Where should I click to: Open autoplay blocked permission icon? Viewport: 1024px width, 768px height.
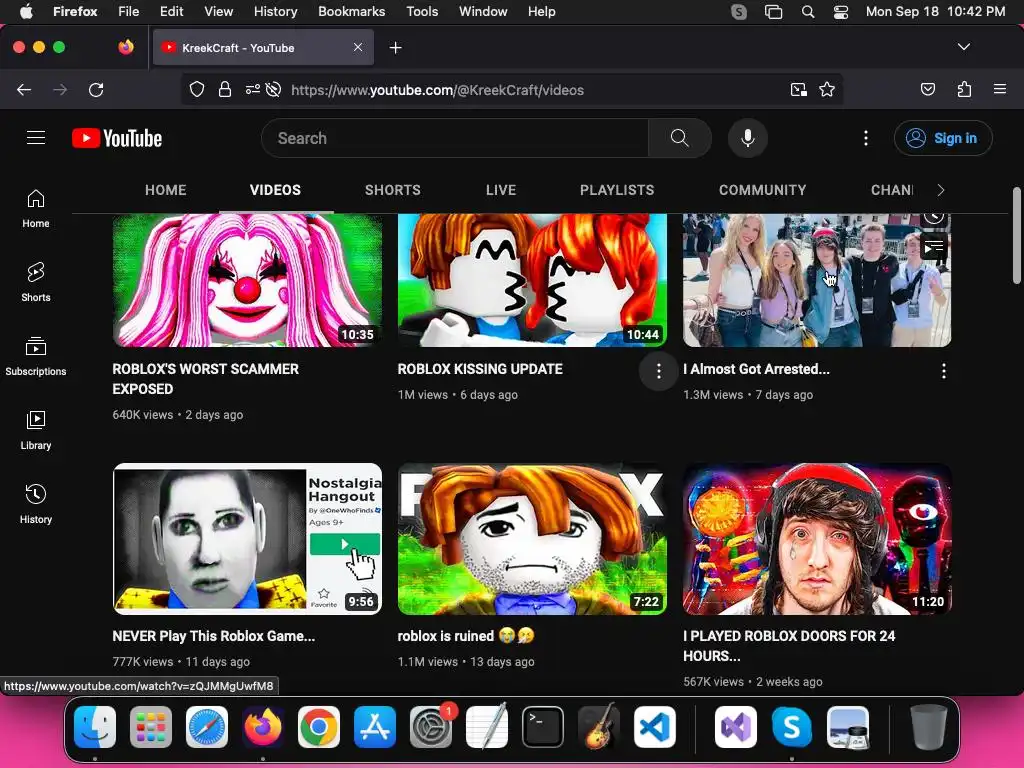(x=274, y=89)
